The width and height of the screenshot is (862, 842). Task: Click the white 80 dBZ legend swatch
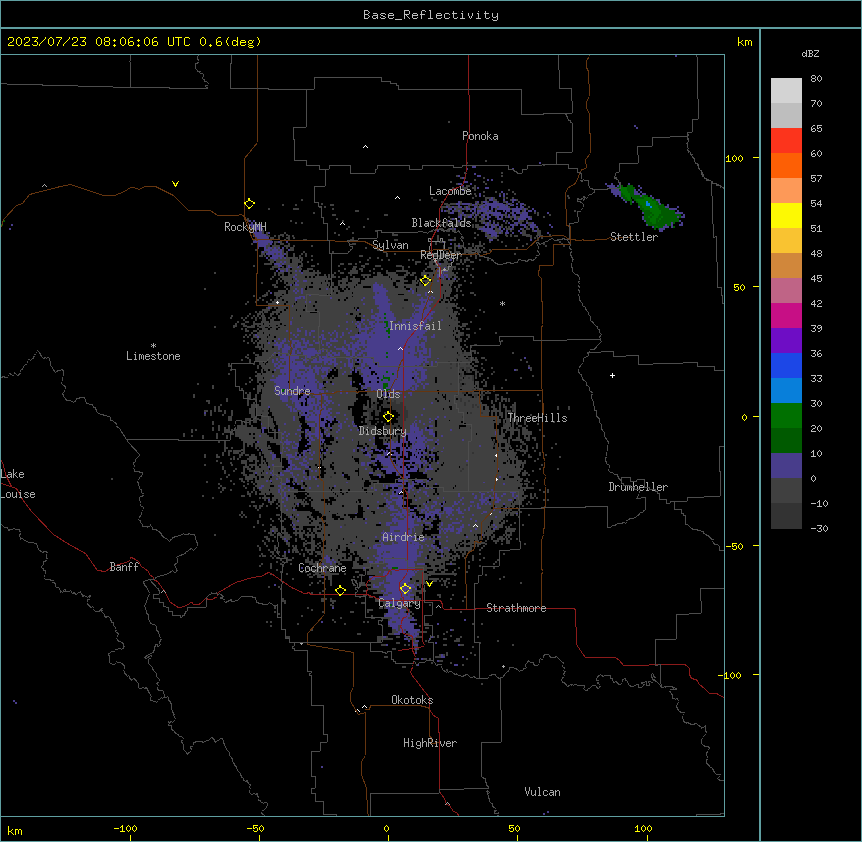pos(786,91)
